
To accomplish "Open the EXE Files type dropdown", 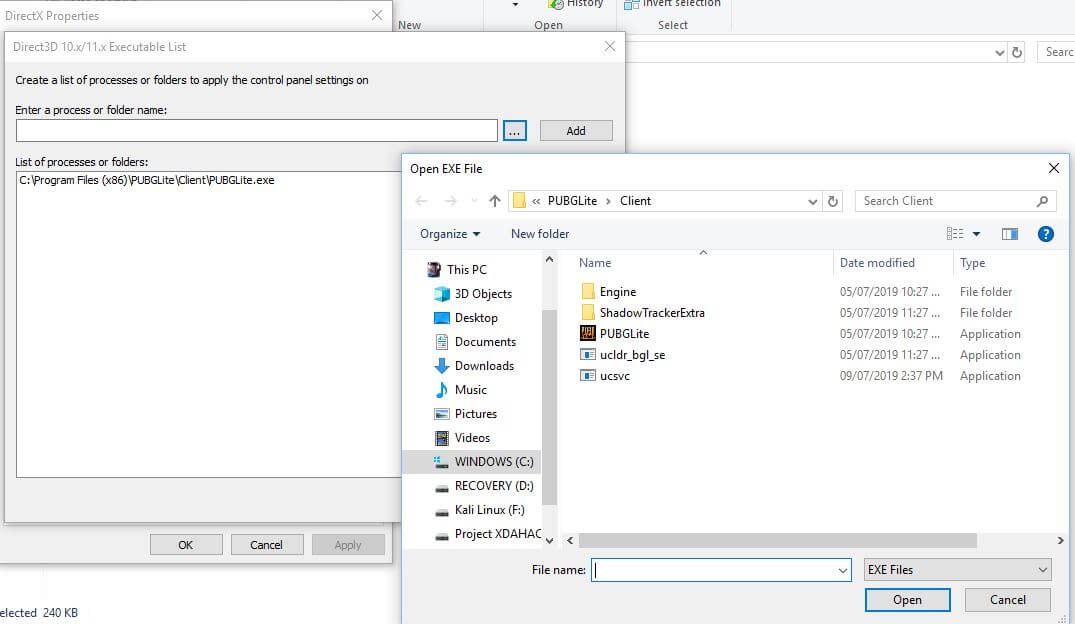I will pyautogui.click(x=957, y=570).
